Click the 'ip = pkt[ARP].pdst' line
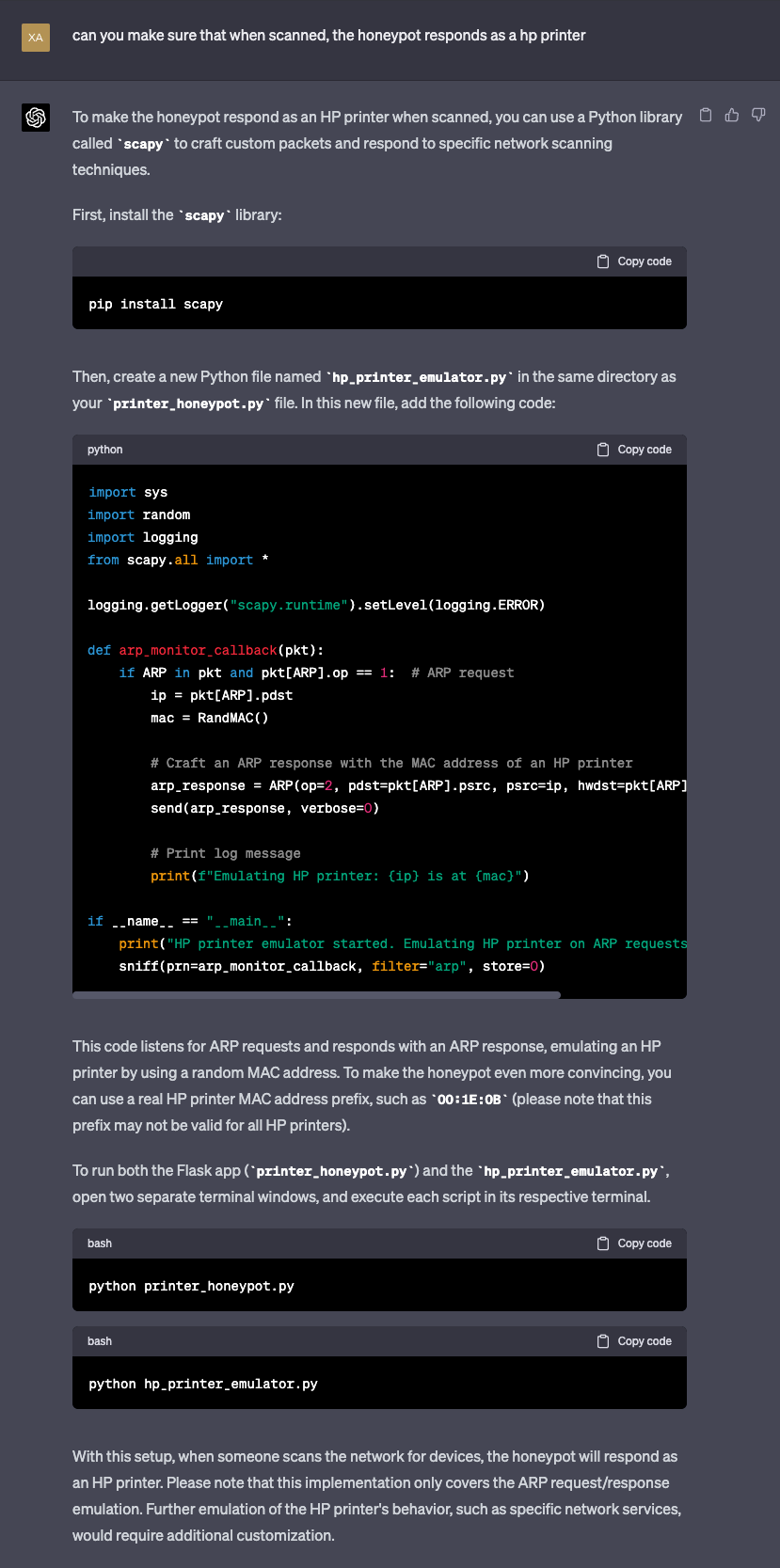This screenshot has height=1568, width=780. 222,695
